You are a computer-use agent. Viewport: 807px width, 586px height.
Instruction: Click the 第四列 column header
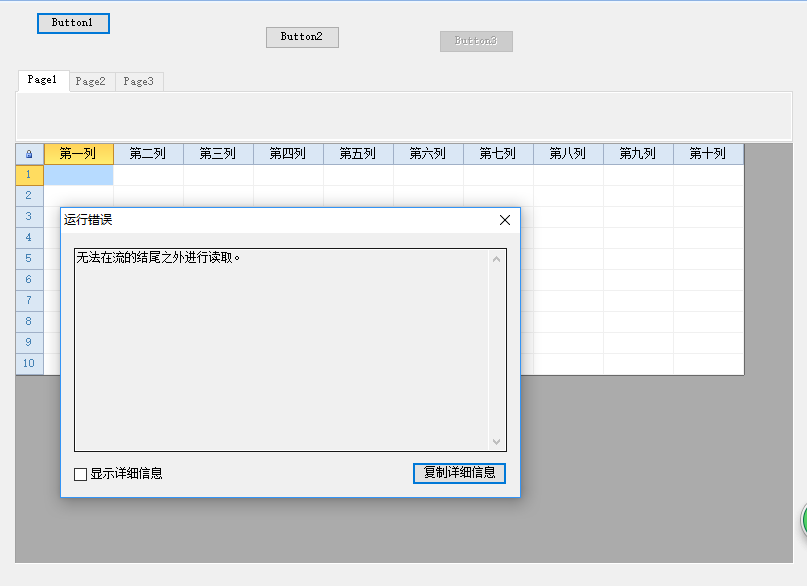288,154
